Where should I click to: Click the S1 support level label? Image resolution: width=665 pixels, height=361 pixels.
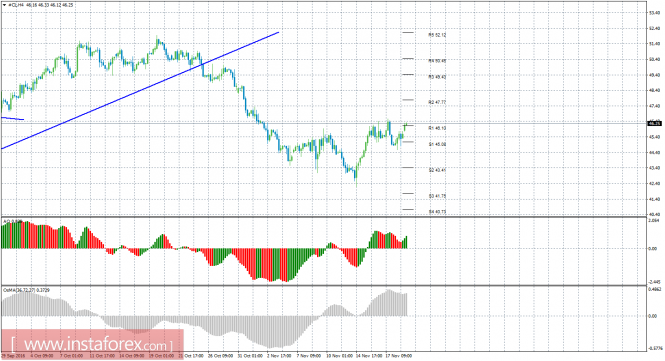[437, 144]
